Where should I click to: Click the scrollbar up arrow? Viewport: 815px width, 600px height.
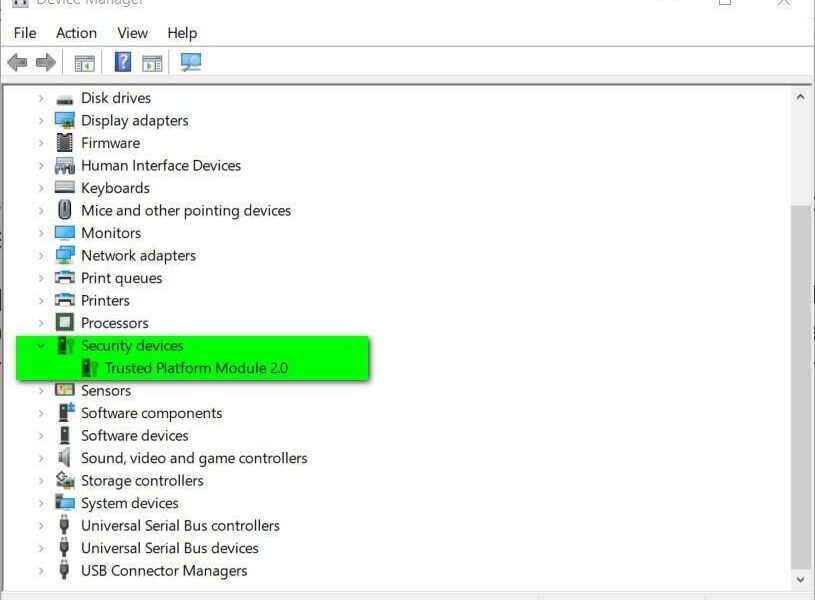[x=801, y=97]
